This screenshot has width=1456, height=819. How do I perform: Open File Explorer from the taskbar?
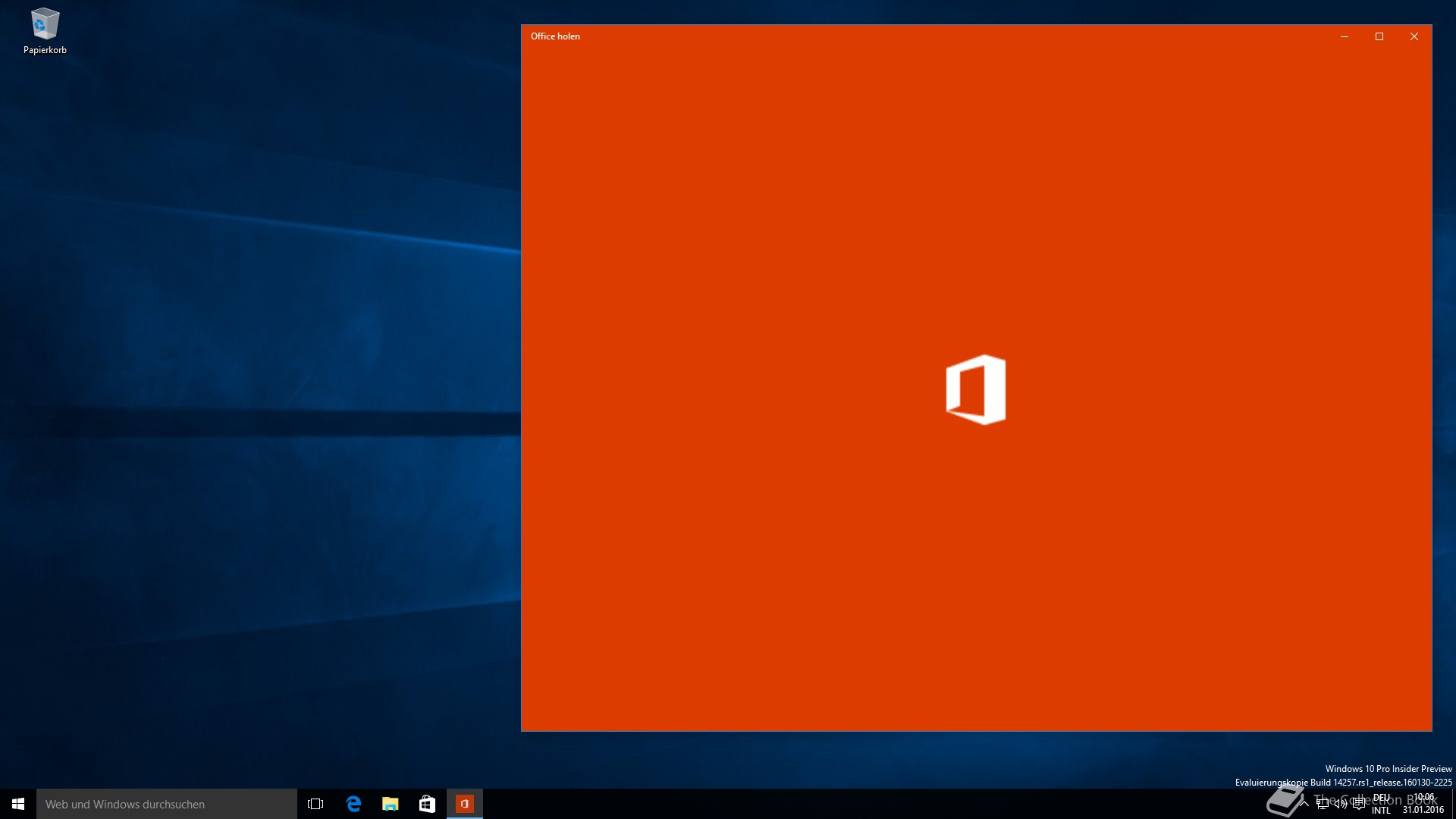[390, 804]
